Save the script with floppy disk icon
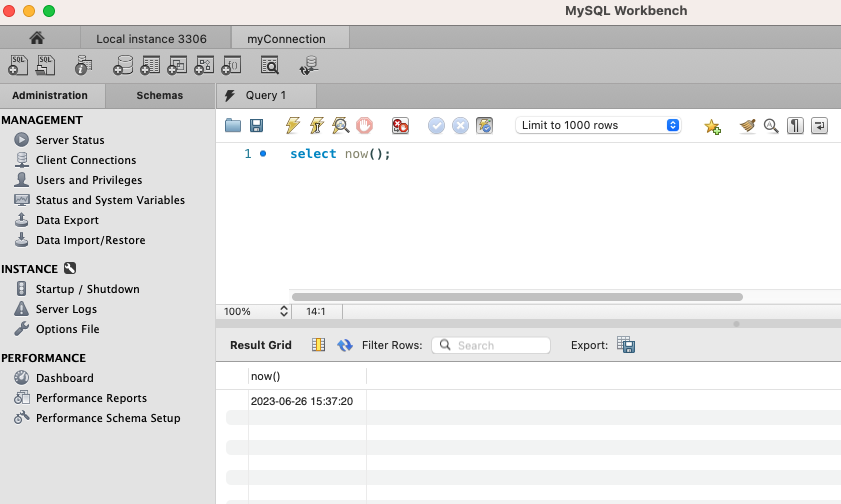The image size is (841, 504). click(256, 125)
